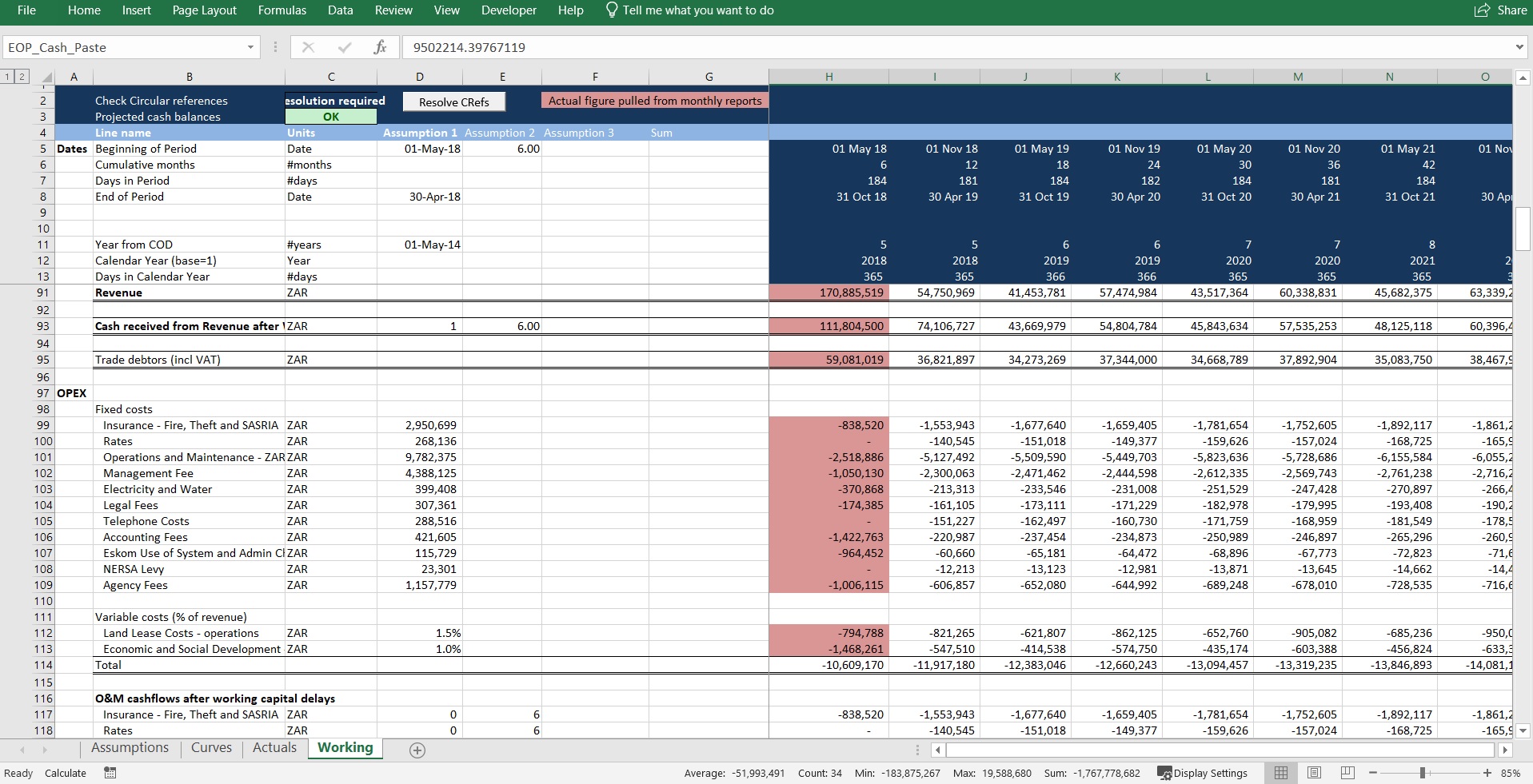Click the Select All corner triangle
Viewport: 1533px width, 784px height.
pyautogui.click(x=47, y=78)
